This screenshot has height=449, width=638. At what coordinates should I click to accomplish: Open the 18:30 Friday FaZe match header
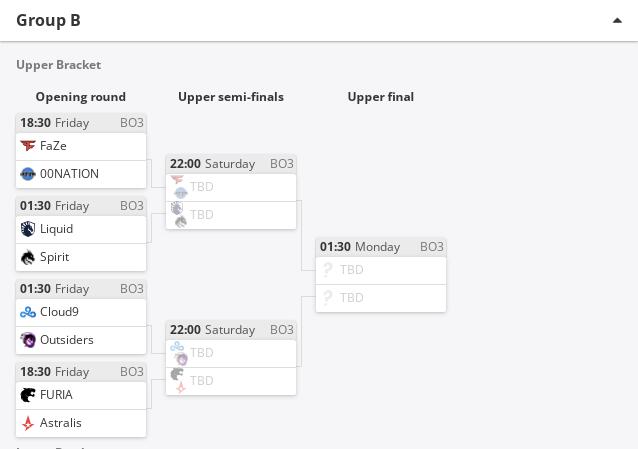pos(81,123)
